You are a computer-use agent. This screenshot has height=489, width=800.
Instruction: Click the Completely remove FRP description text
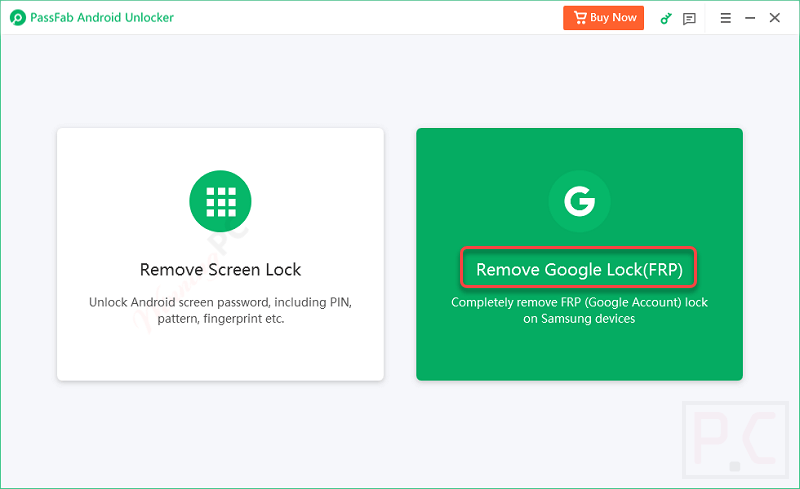tap(579, 310)
